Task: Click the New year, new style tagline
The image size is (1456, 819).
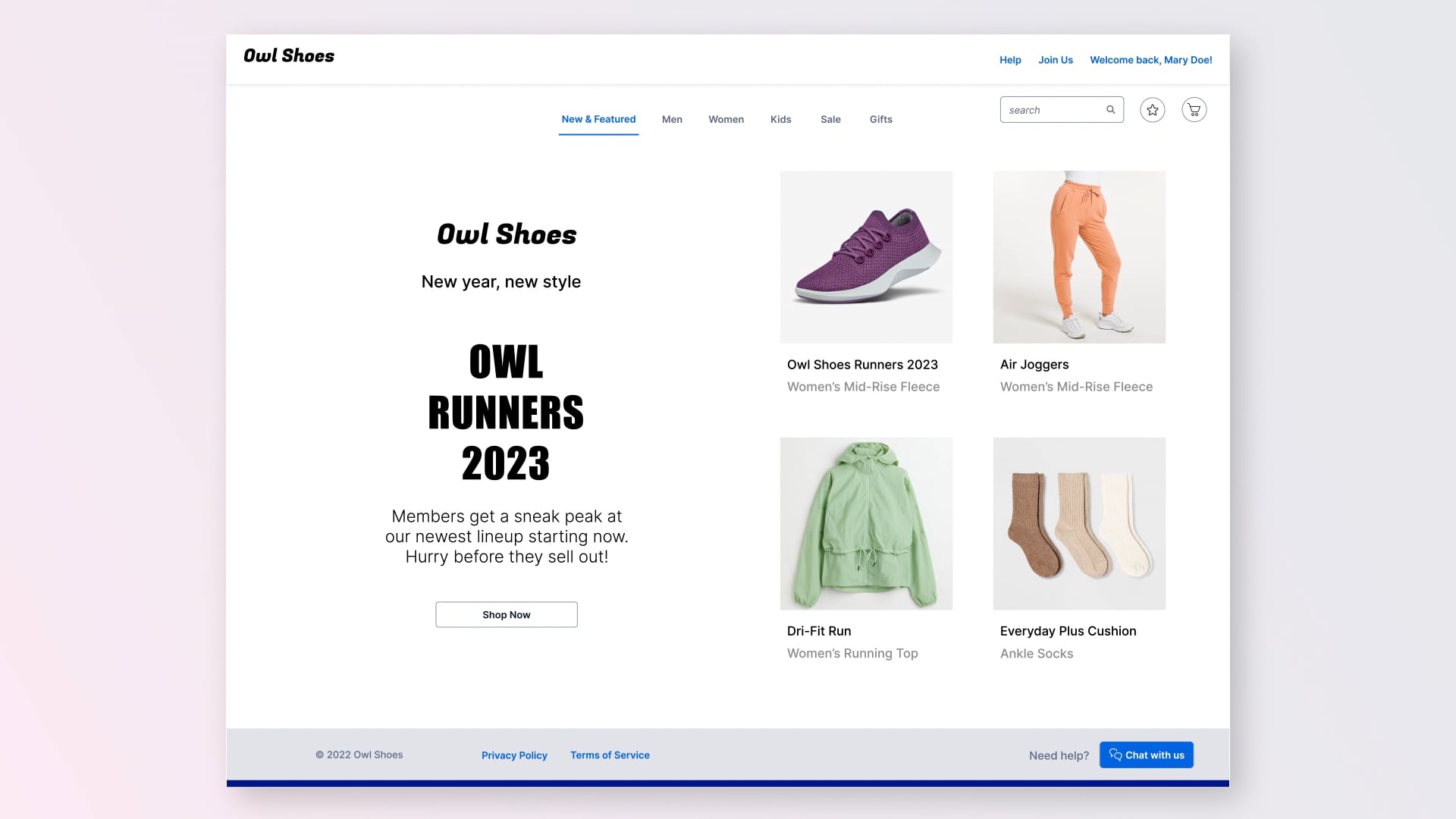Action: (501, 282)
